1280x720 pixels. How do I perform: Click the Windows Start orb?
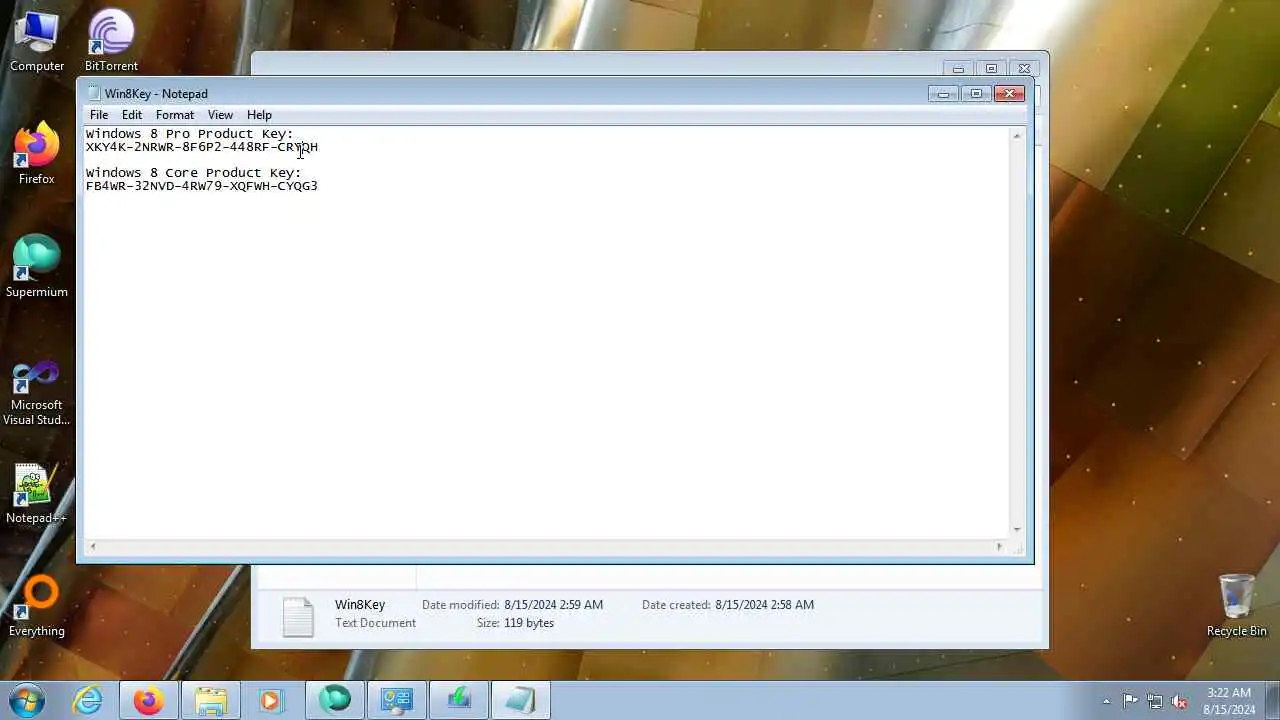tap(26, 700)
